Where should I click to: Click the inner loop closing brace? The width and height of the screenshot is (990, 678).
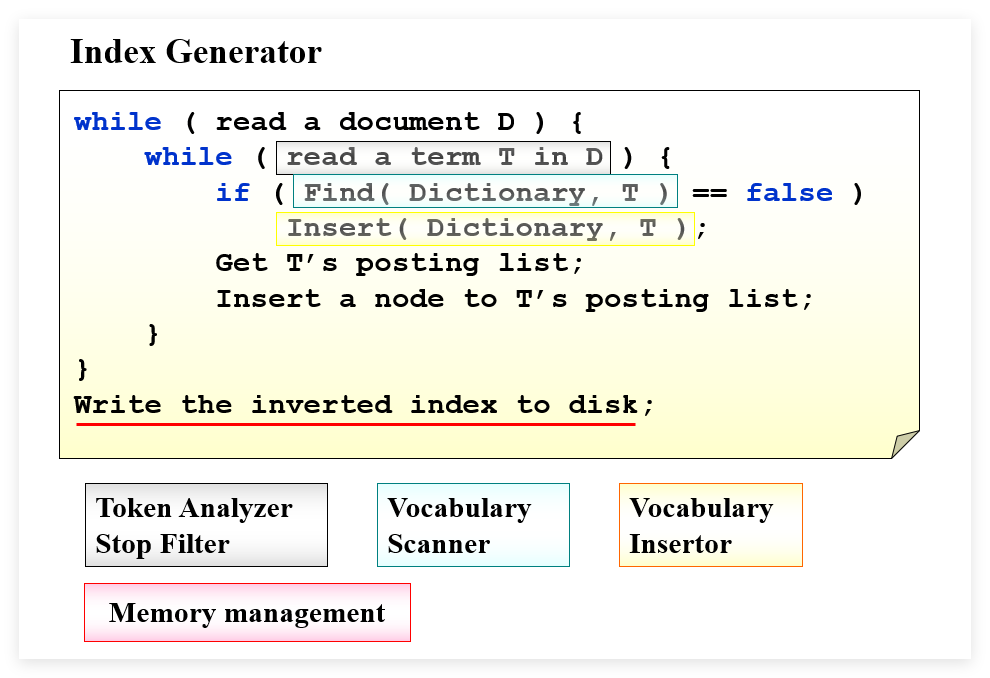pos(153,334)
